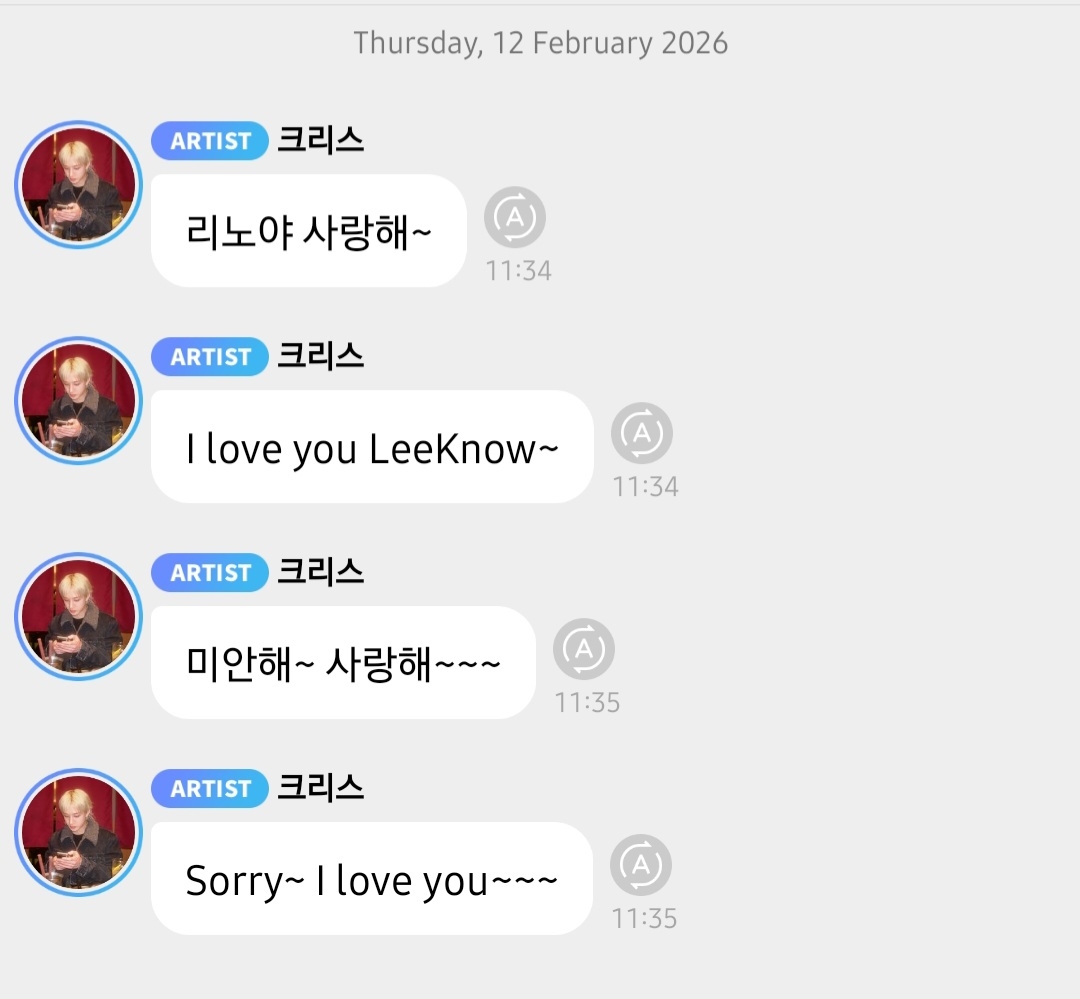This screenshot has height=999, width=1080.
Task: Select the I love you LeeKnow~ bubble
Action: click(x=372, y=446)
